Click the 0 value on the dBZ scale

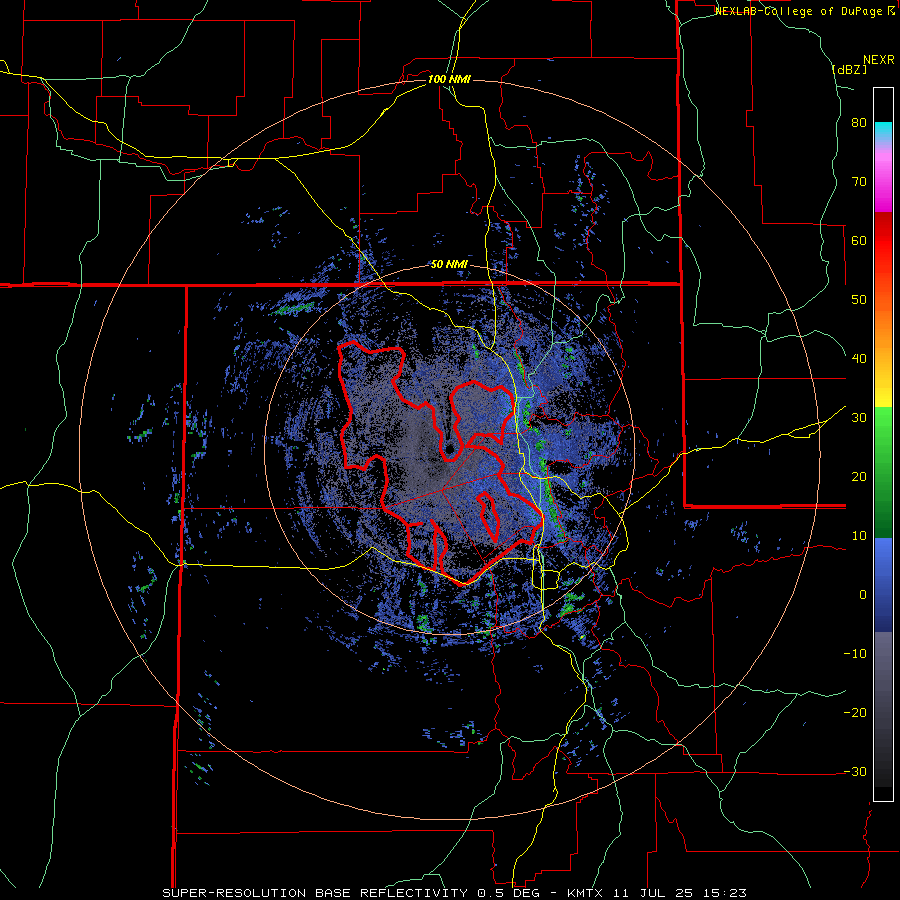863,595
